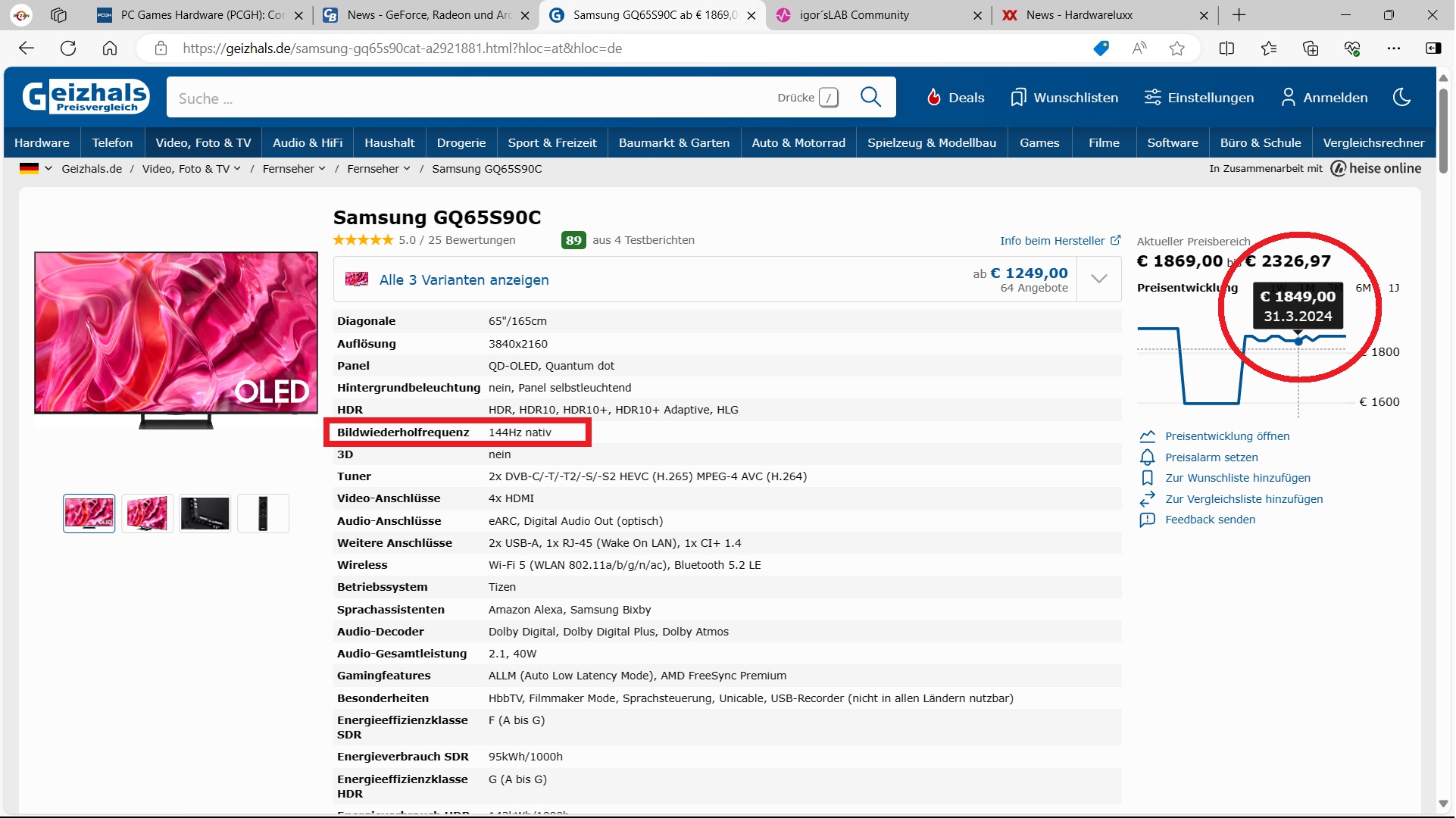Add to Wunschliste bookmark icon
1456x818 pixels.
click(1147, 478)
